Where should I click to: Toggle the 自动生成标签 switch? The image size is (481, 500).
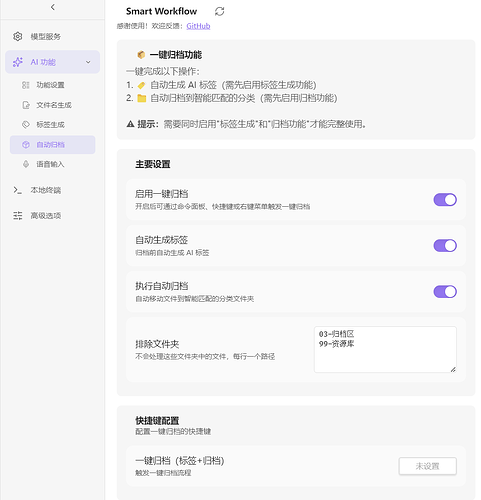point(445,246)
